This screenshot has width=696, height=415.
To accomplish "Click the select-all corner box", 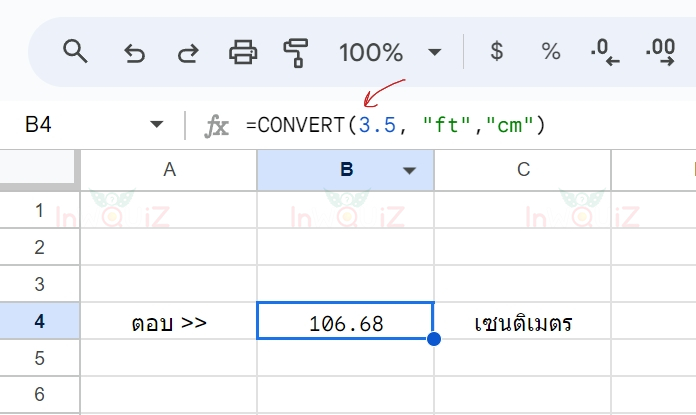I will [37, 167].
